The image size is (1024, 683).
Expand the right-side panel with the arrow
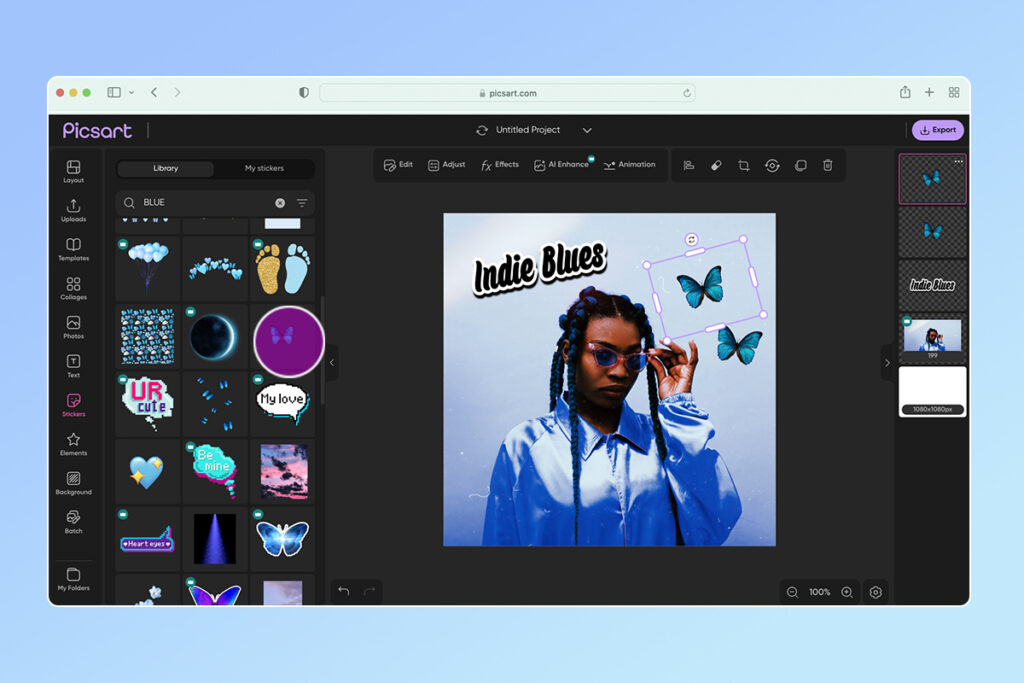coord(888,363)
